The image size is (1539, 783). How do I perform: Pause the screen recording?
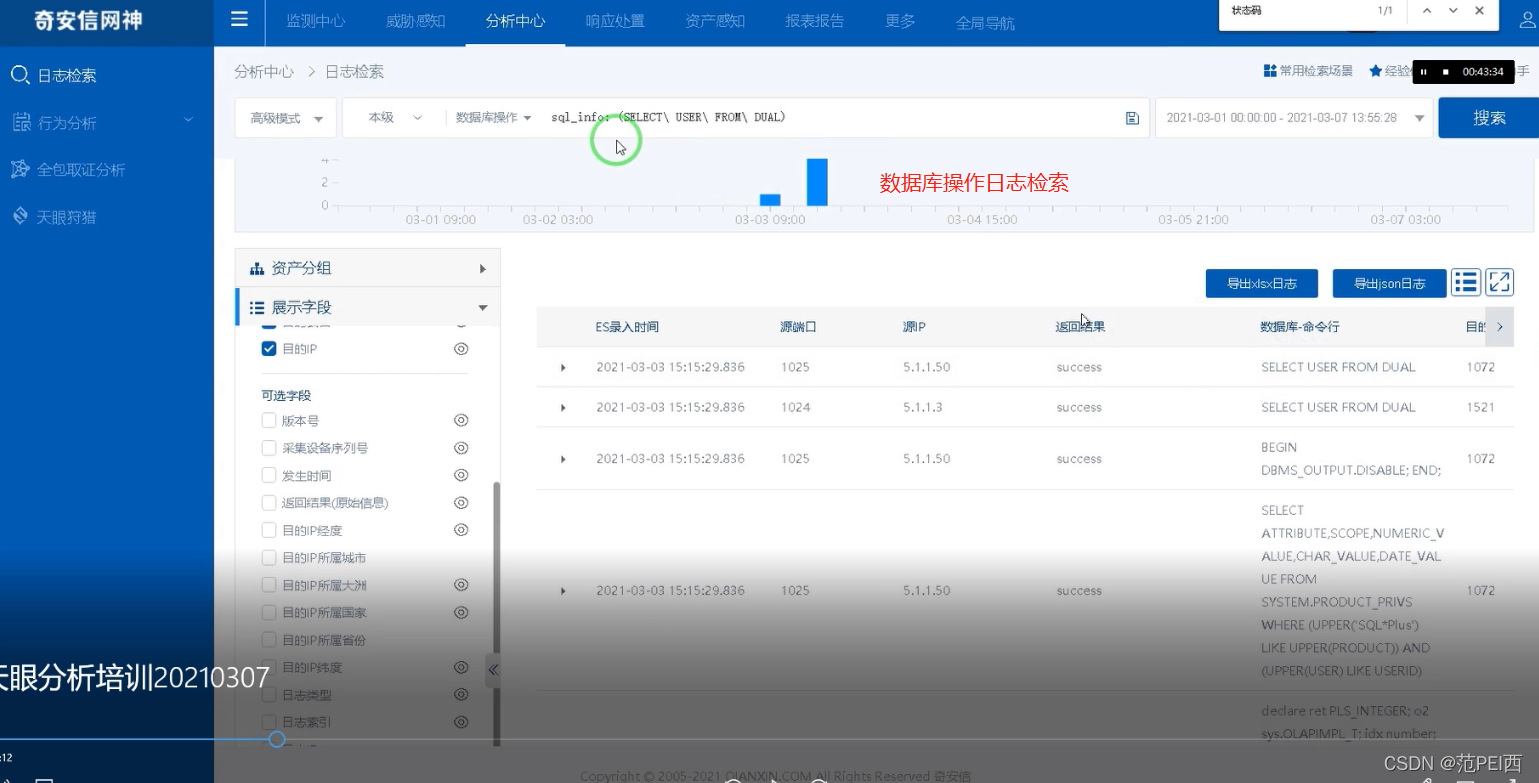point(1423,72)
